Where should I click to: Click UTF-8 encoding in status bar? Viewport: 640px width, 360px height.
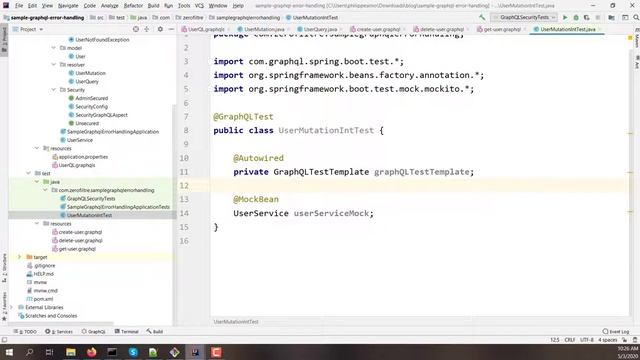587,340
